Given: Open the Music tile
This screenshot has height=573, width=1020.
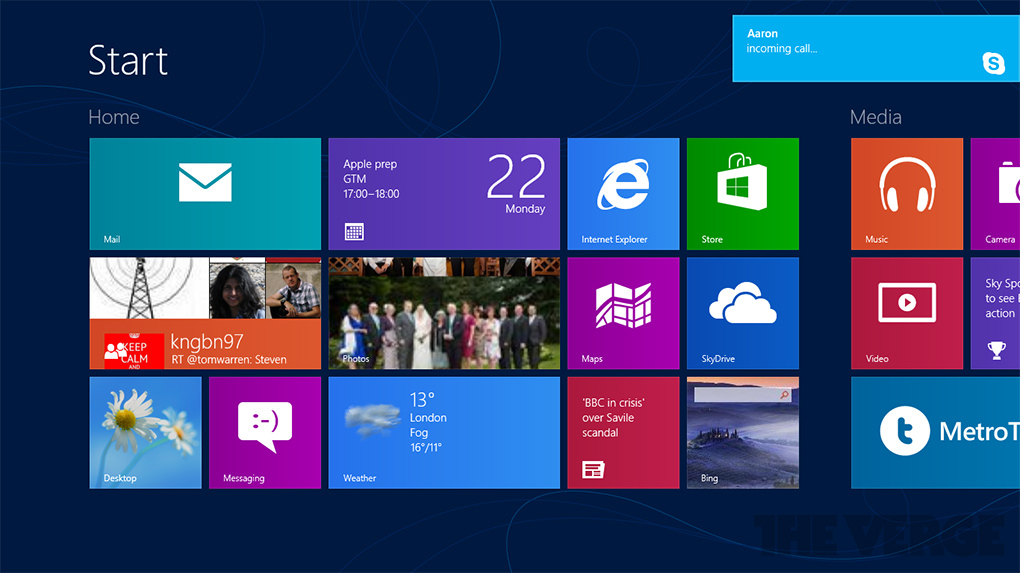Looking at the screenshot, I should point(907,194).
